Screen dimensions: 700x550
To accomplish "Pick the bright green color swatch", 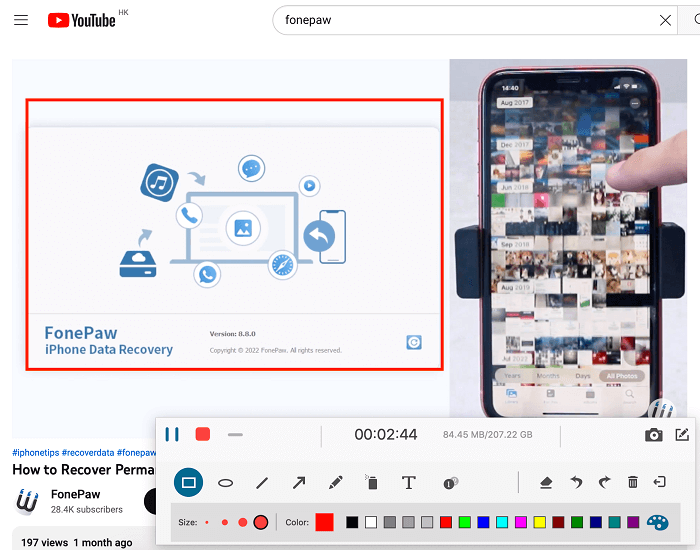I will coord(464,522).
